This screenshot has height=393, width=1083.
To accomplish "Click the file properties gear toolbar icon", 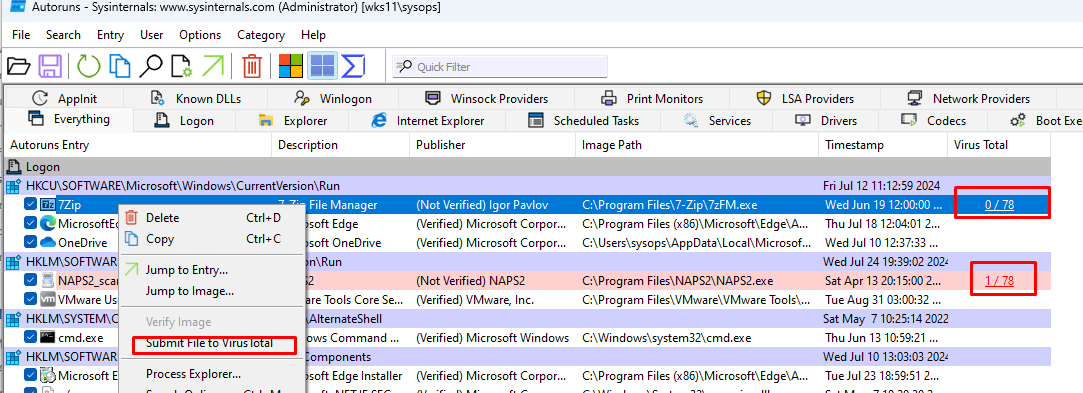I will pyautogui.click(x=182, y=66).
